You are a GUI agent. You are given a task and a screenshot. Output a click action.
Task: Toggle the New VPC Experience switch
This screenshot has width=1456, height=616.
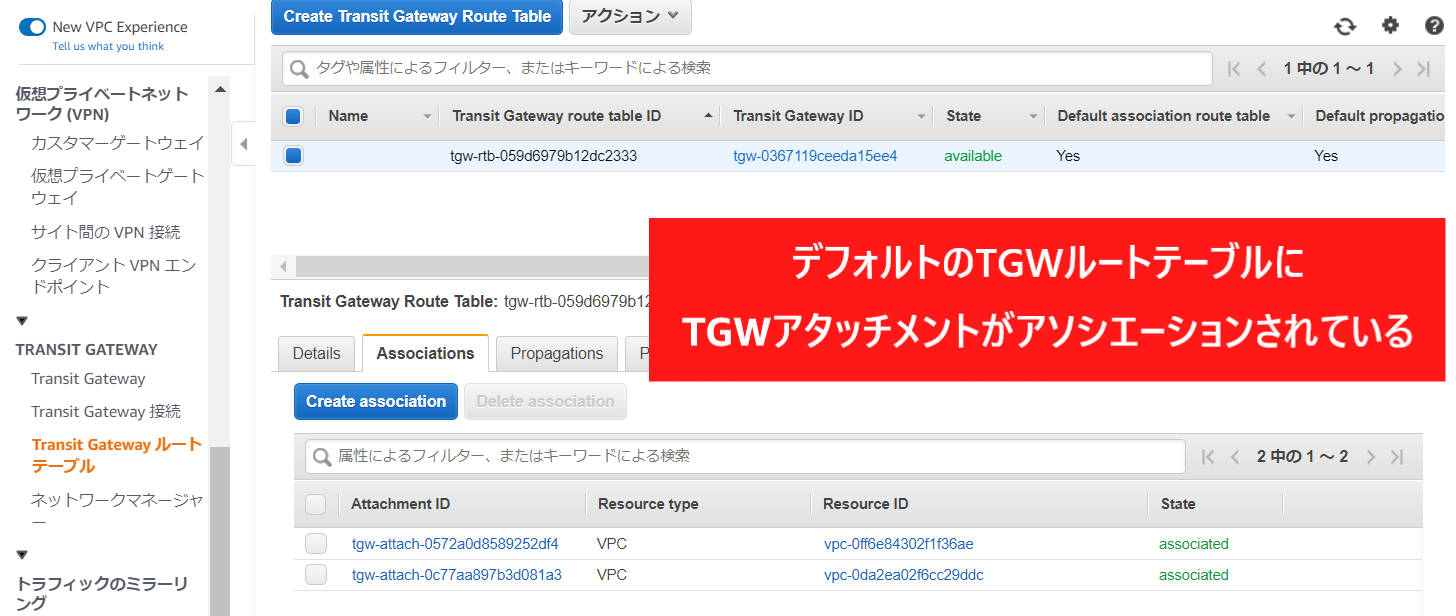click(x=33, y=27)
